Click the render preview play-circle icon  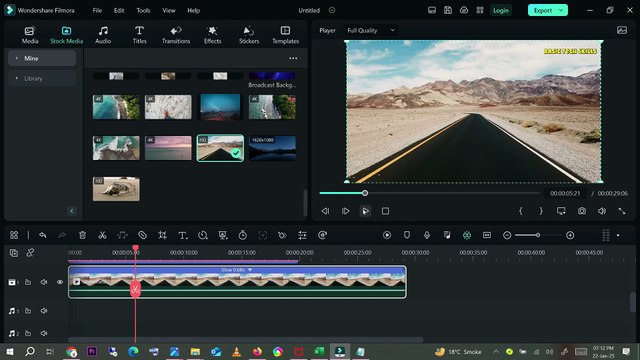pyautogui.click(x=387, y=235)
